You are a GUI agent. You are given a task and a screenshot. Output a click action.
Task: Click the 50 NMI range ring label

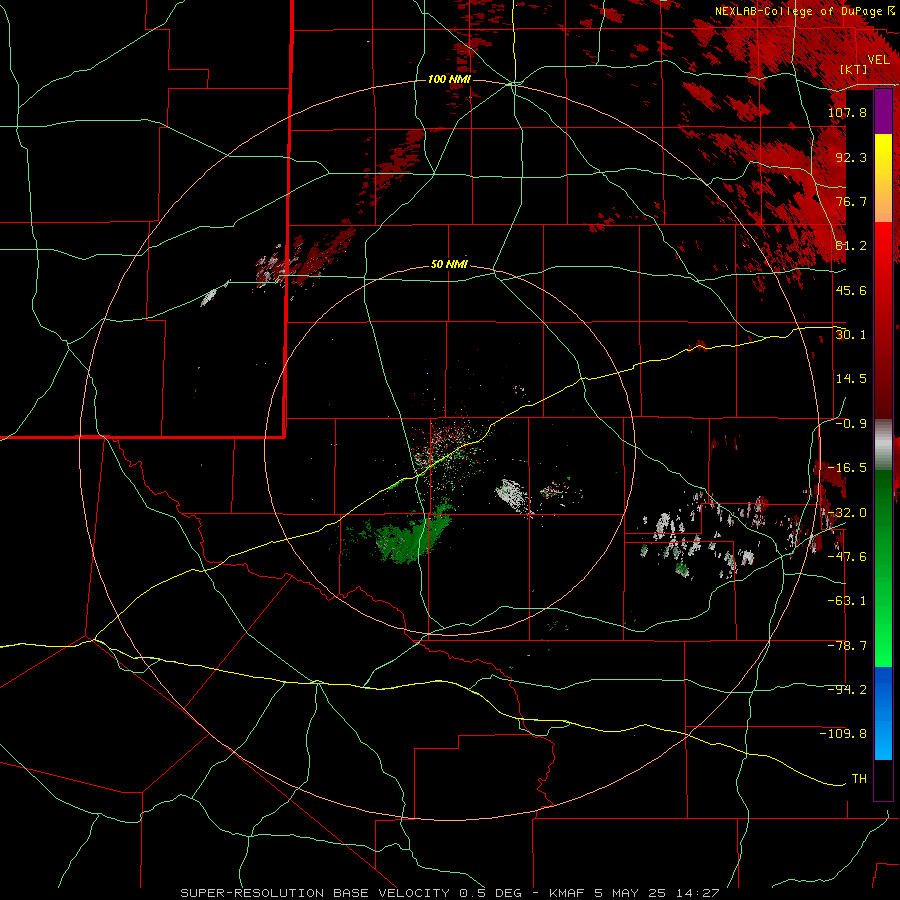point(449,265)
